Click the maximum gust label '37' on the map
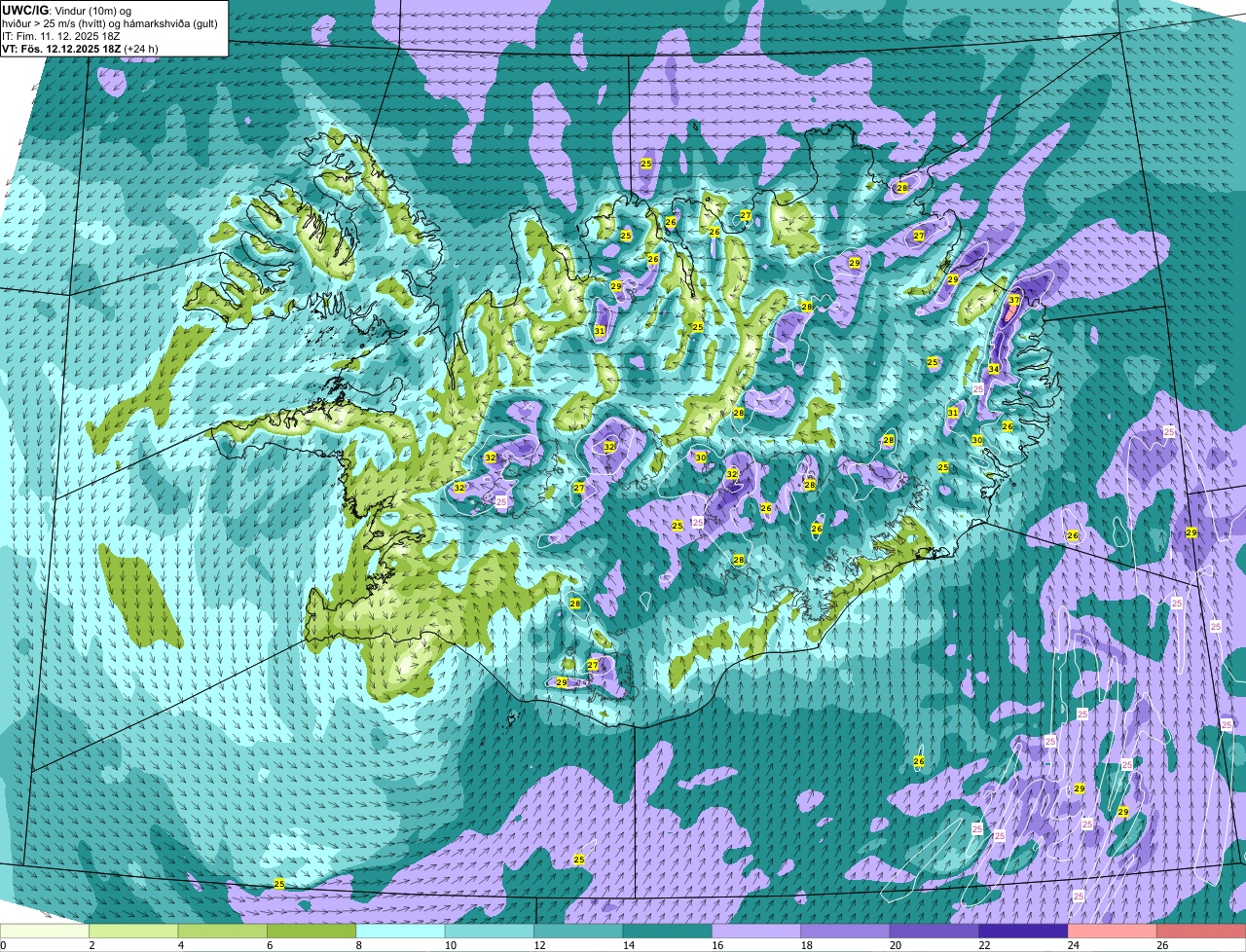 pyautogui.click(x=1014, y=300)
